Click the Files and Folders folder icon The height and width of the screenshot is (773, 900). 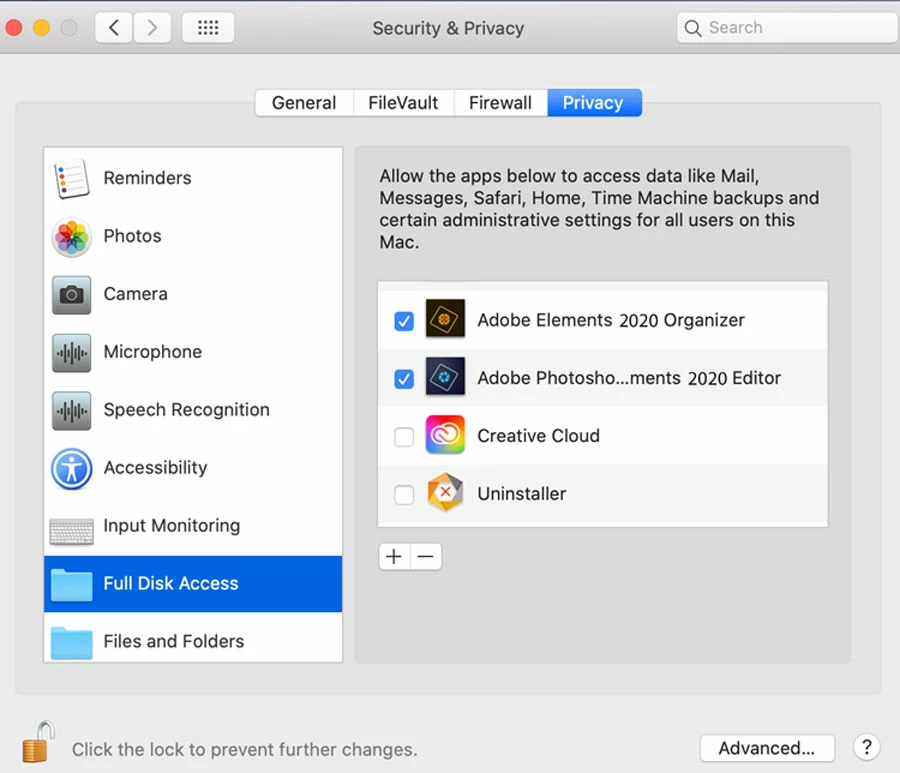71,642
